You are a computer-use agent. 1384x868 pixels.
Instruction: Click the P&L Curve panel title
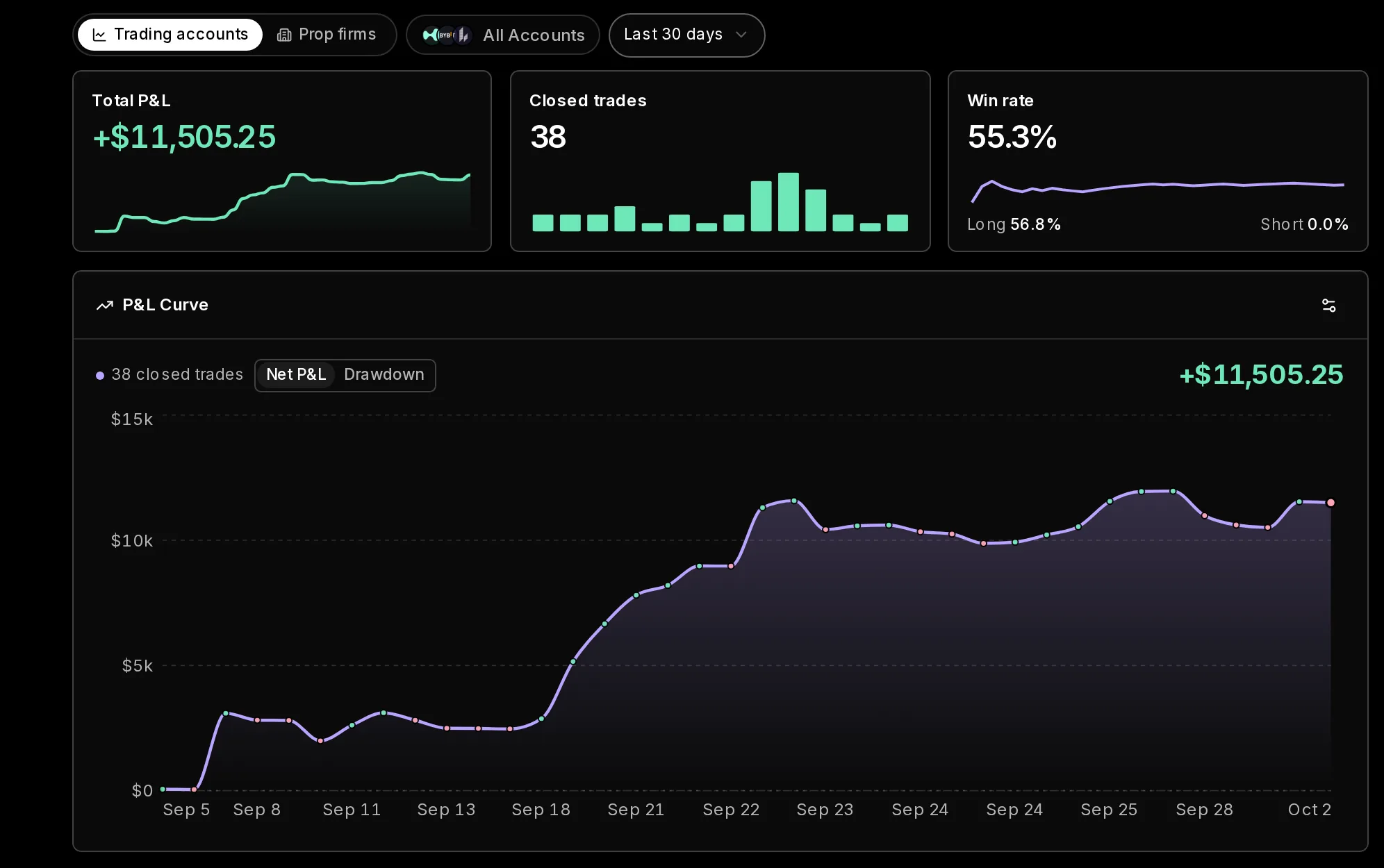click(x=165, y=306)
